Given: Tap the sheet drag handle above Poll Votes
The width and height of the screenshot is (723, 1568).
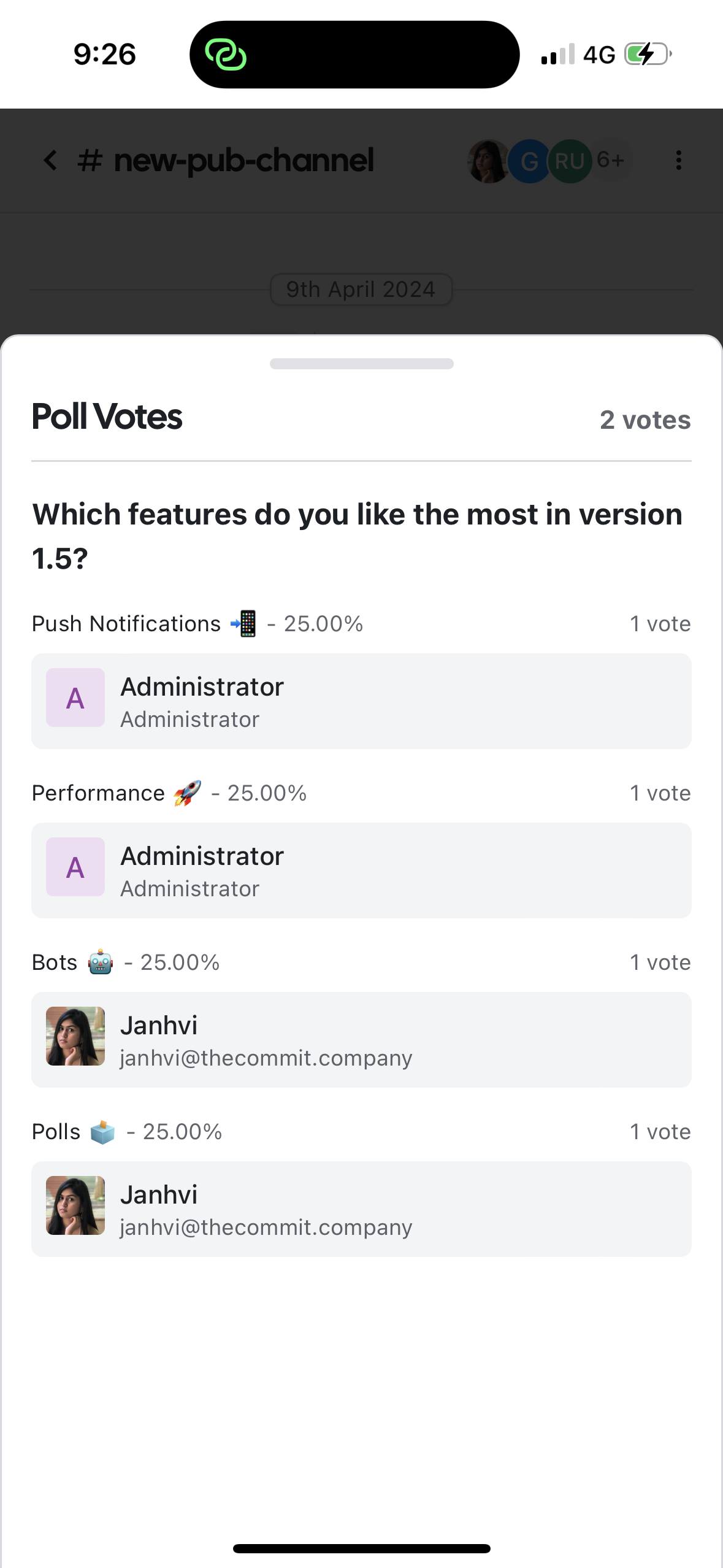Looking at the screenshot, I should [x=361, y=364].
